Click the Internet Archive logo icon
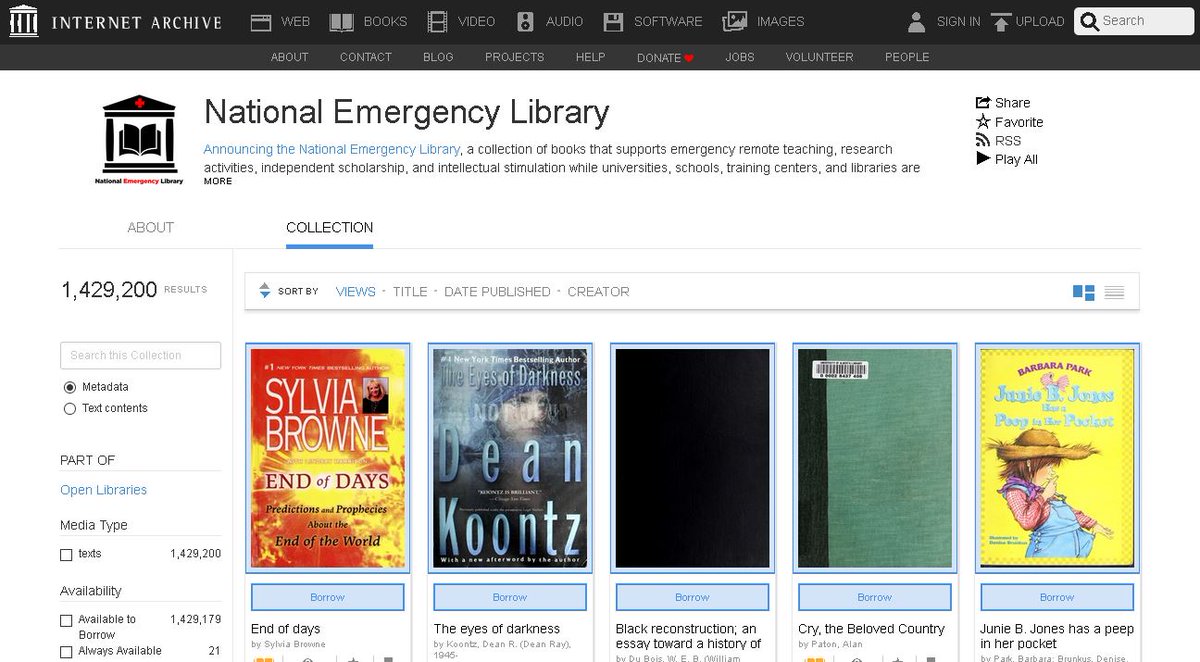This screenshot has width=1200, height=662. 23,21
